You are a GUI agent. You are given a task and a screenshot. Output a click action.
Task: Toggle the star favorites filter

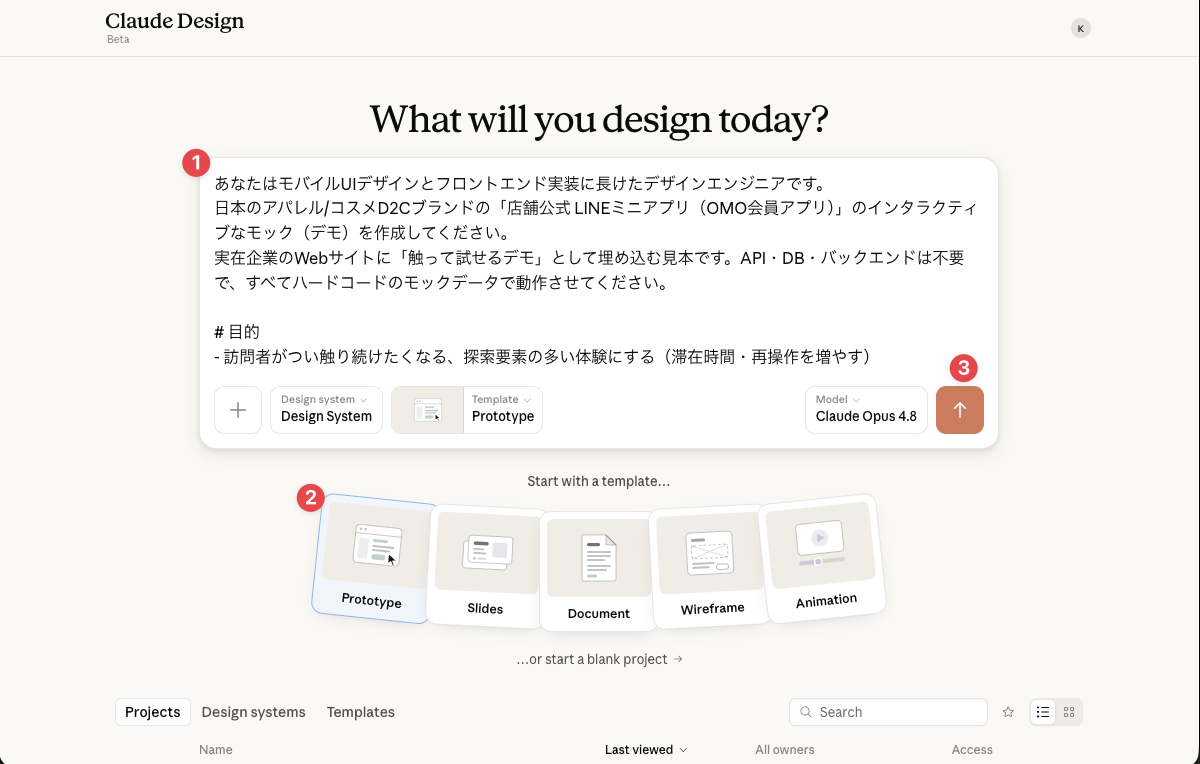pos(1008,712)
